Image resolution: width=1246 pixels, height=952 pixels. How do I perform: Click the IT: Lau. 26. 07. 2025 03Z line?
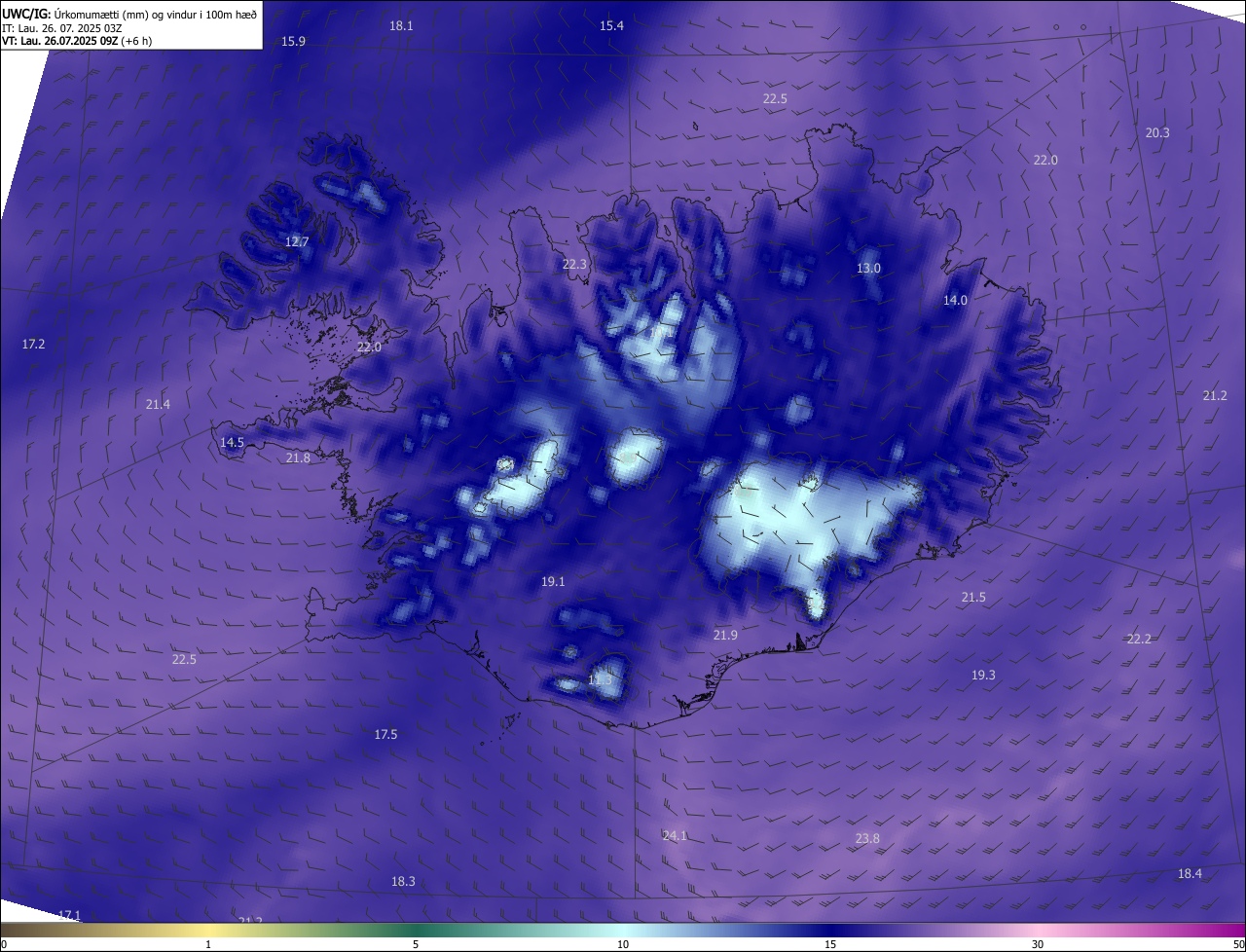pos(61,27)
